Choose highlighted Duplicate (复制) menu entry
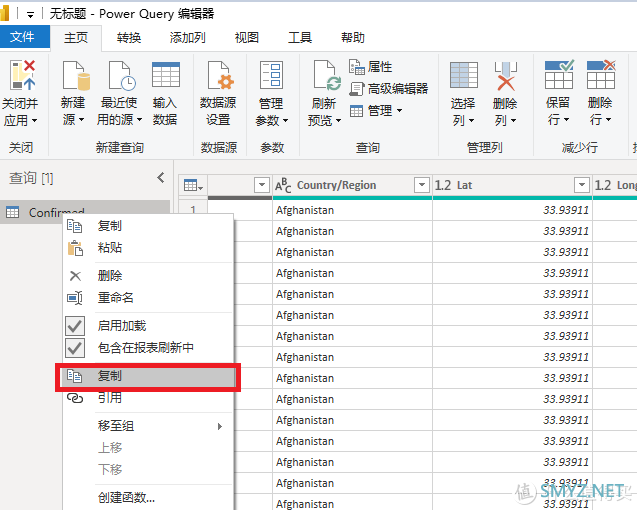 (x=149, y=376)
